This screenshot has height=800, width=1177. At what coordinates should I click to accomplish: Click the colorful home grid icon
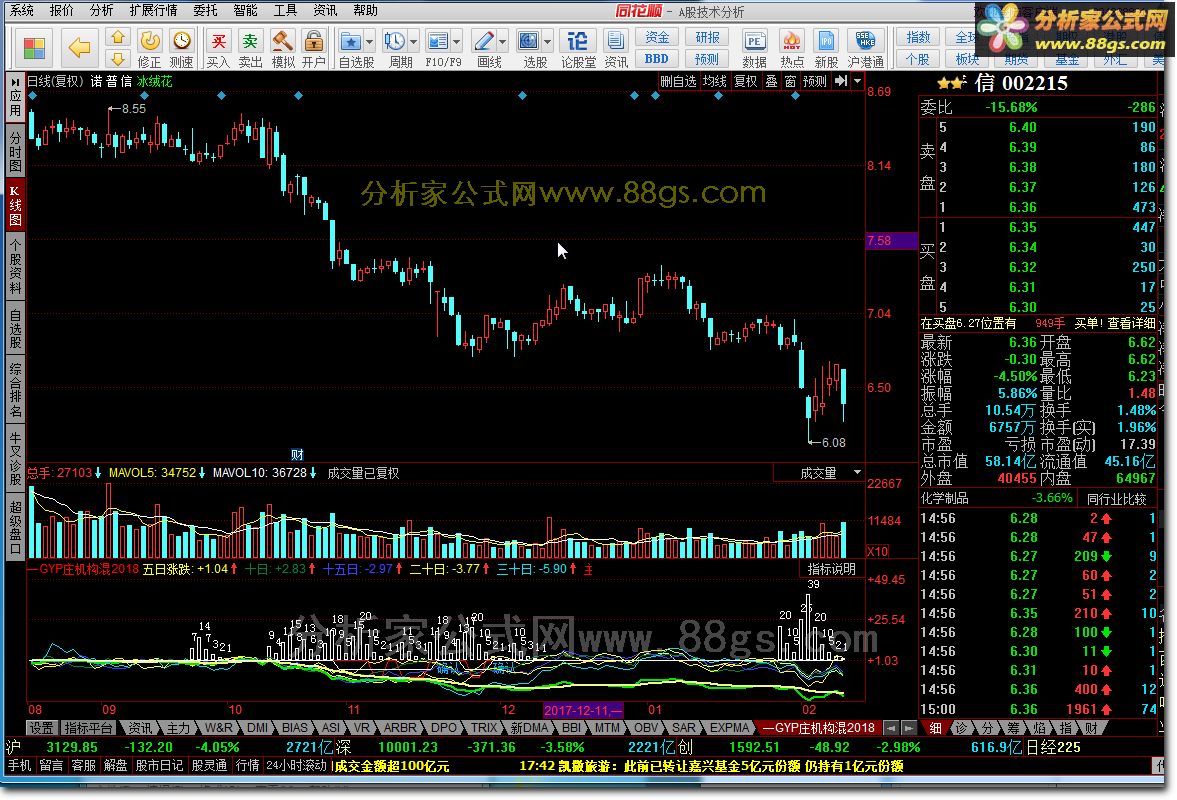click(x=34, y=48)
